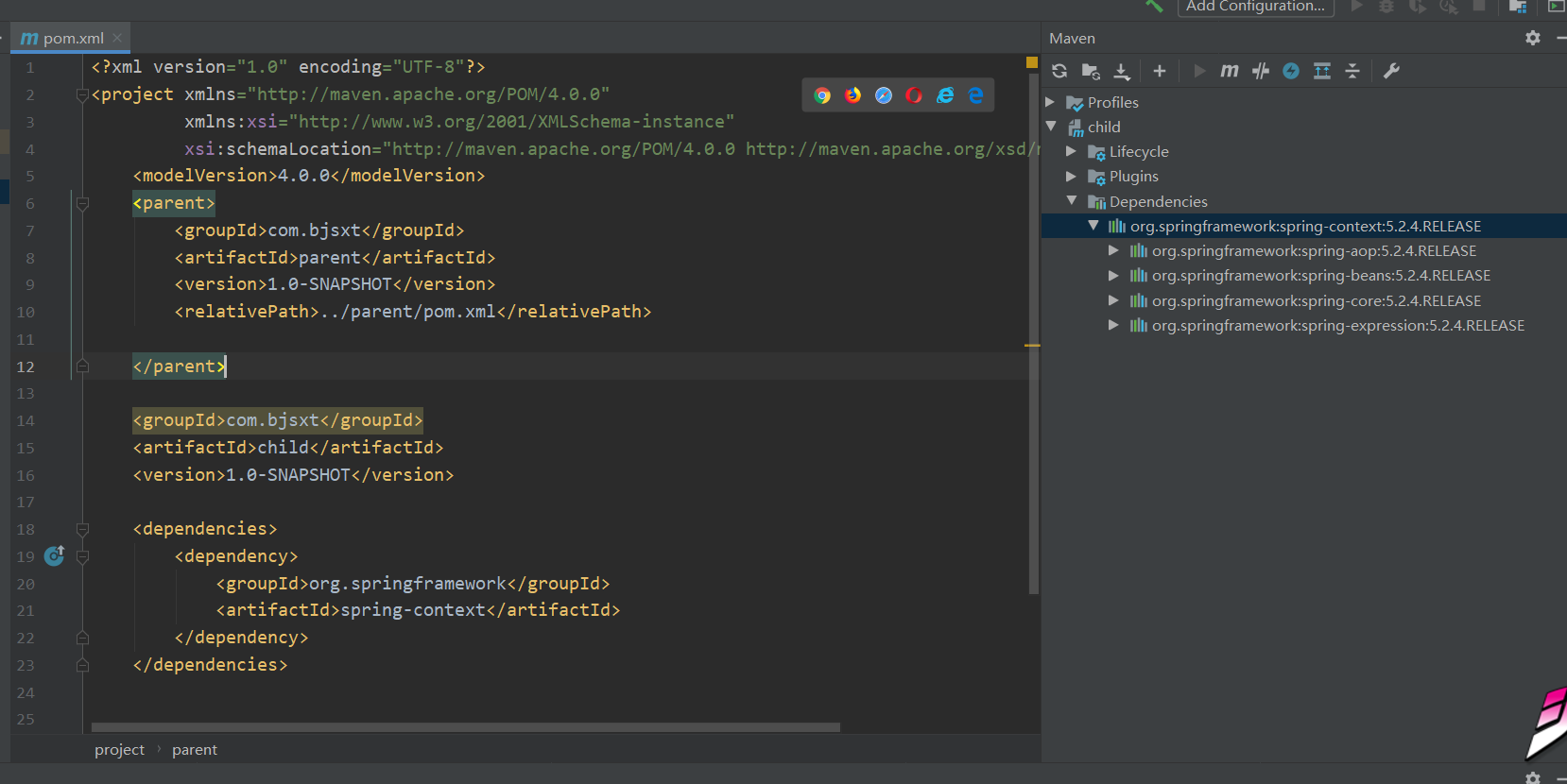
Task: Expand spring-aop dependency arrow
Action: tap(1113, 250)
